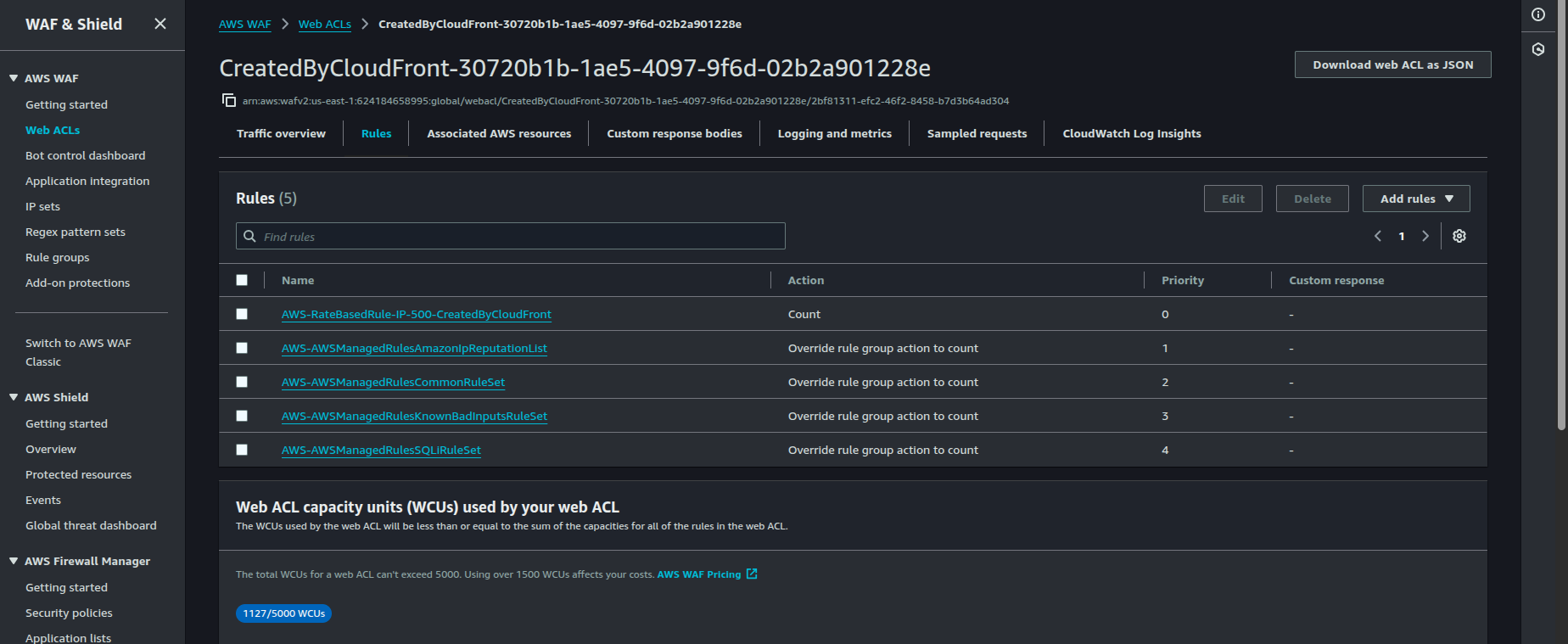The height and width of the screenshot is (644, 1568).
Task: Open Getting started under AWS WAF
Action: [66, 104]
